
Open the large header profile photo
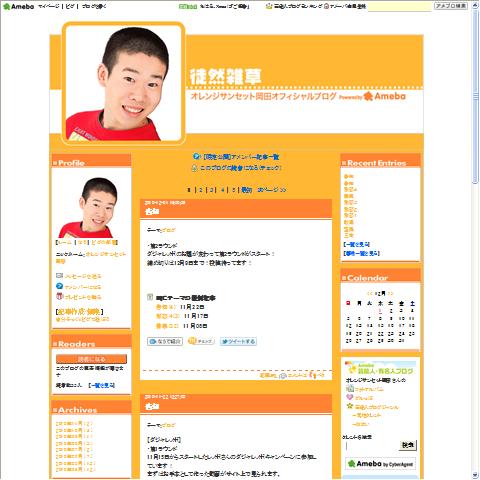pyautogui.click(x=123, y=84)
